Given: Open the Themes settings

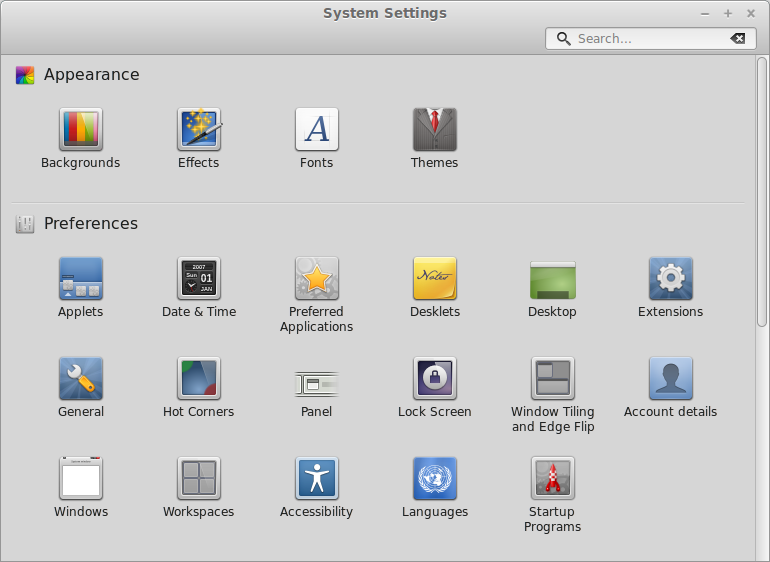Looking at the screenshot, I should 434,130.
